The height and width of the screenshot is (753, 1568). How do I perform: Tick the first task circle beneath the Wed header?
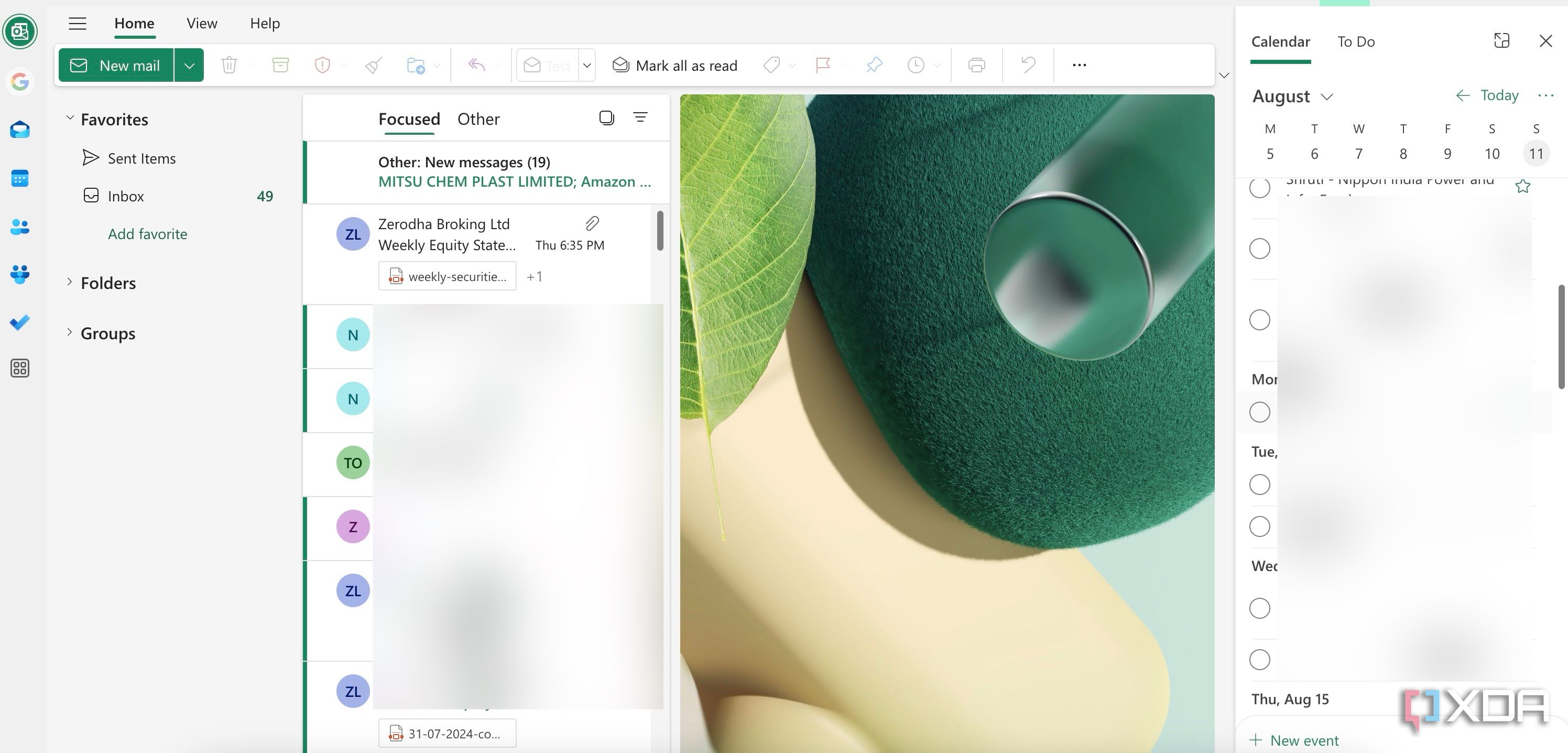click(x=1259, y=608)
